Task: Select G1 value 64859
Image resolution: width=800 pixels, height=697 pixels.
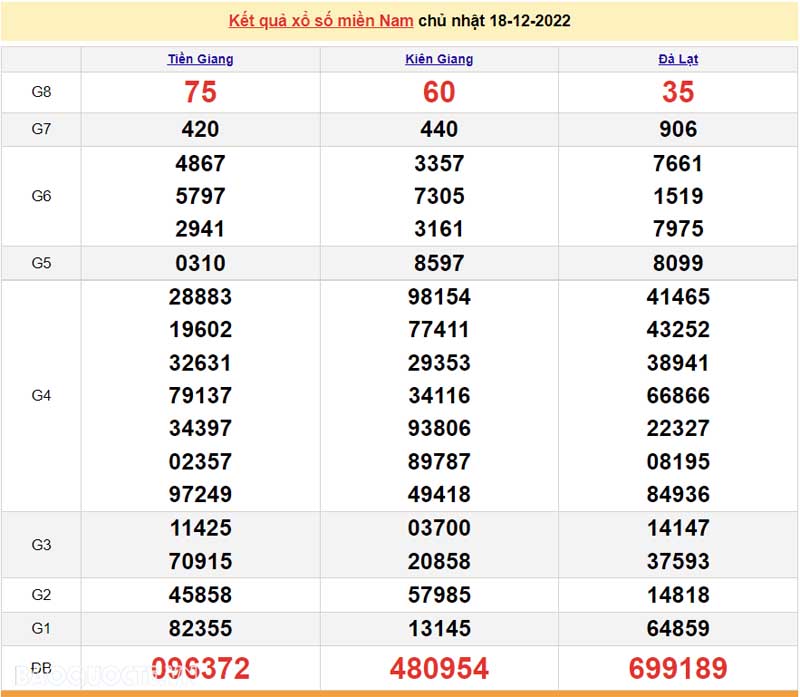Action: pyautogui.click(x=678, y=629)
